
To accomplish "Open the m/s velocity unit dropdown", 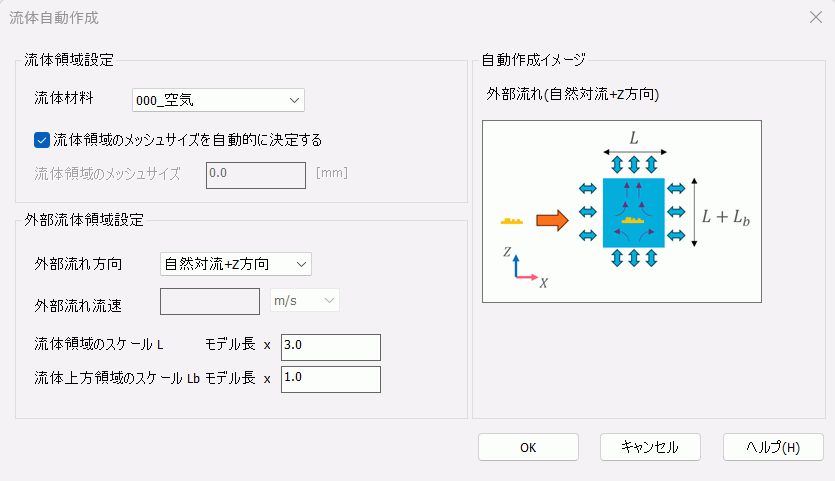I will pyautogui.click(x=305, y=300).
